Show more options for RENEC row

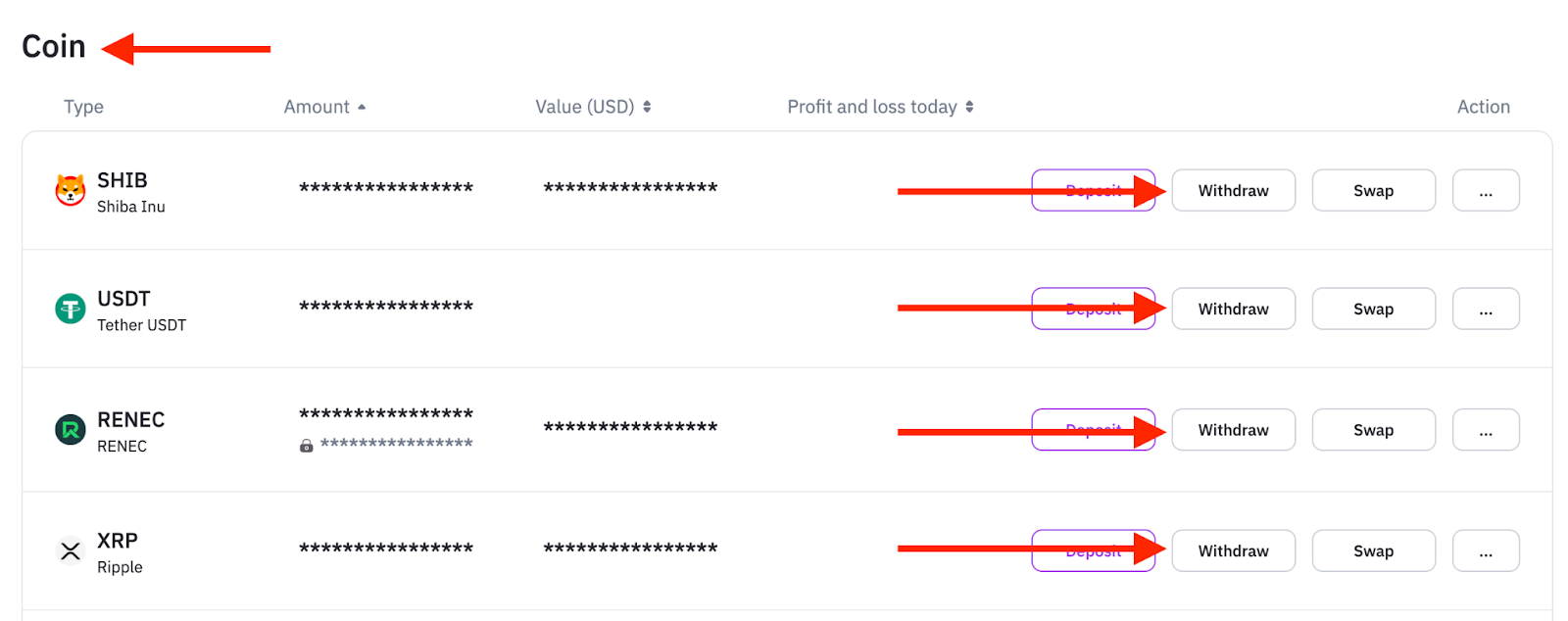(1486, 430)
